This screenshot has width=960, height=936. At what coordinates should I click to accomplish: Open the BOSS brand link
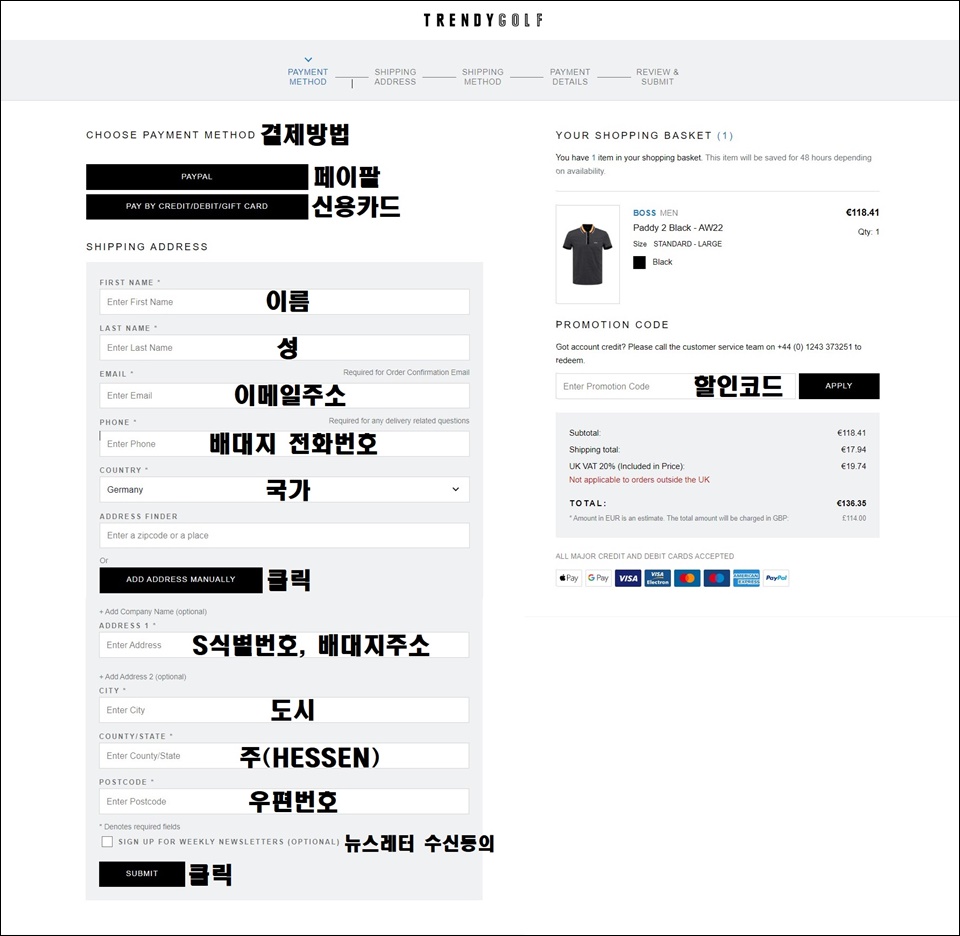[644, 213]
